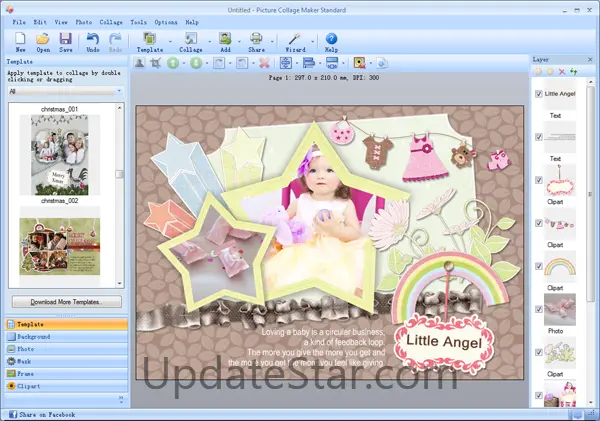
Task: Toggle the rainbow clipart layer checkbox
Action: 539,266
